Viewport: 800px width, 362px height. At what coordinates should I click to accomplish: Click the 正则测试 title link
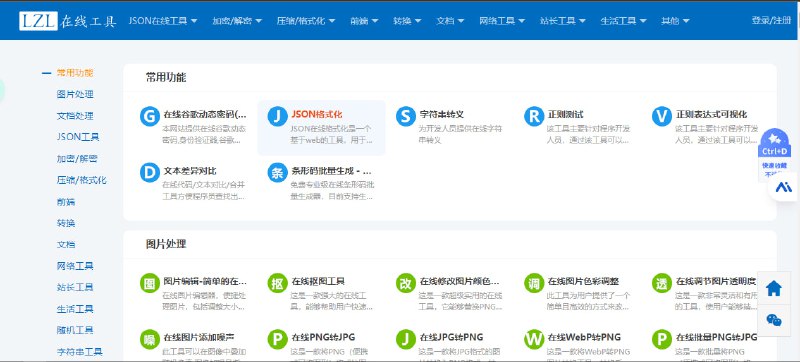coord(565,114)
